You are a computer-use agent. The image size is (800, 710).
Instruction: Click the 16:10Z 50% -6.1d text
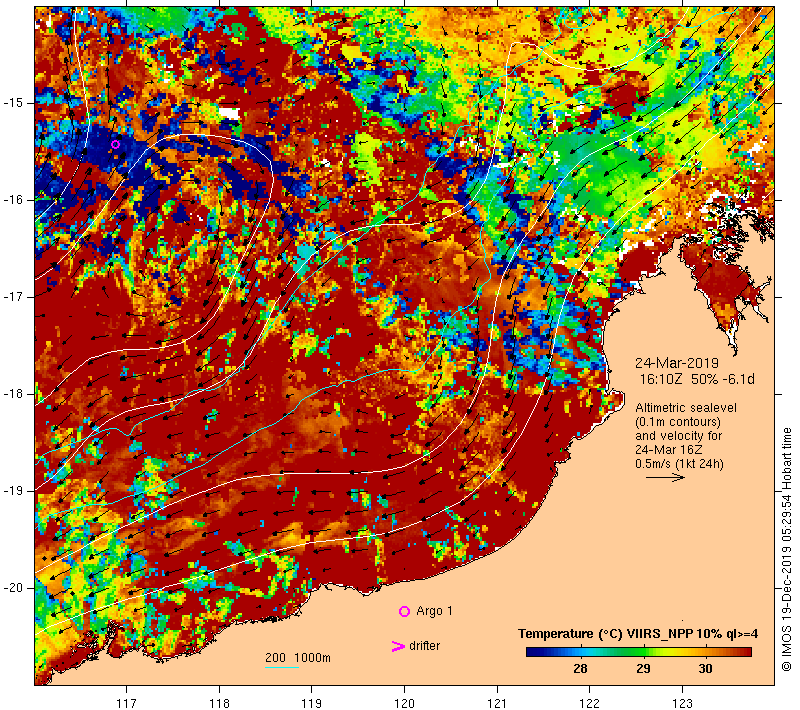(x=697, y=379)
